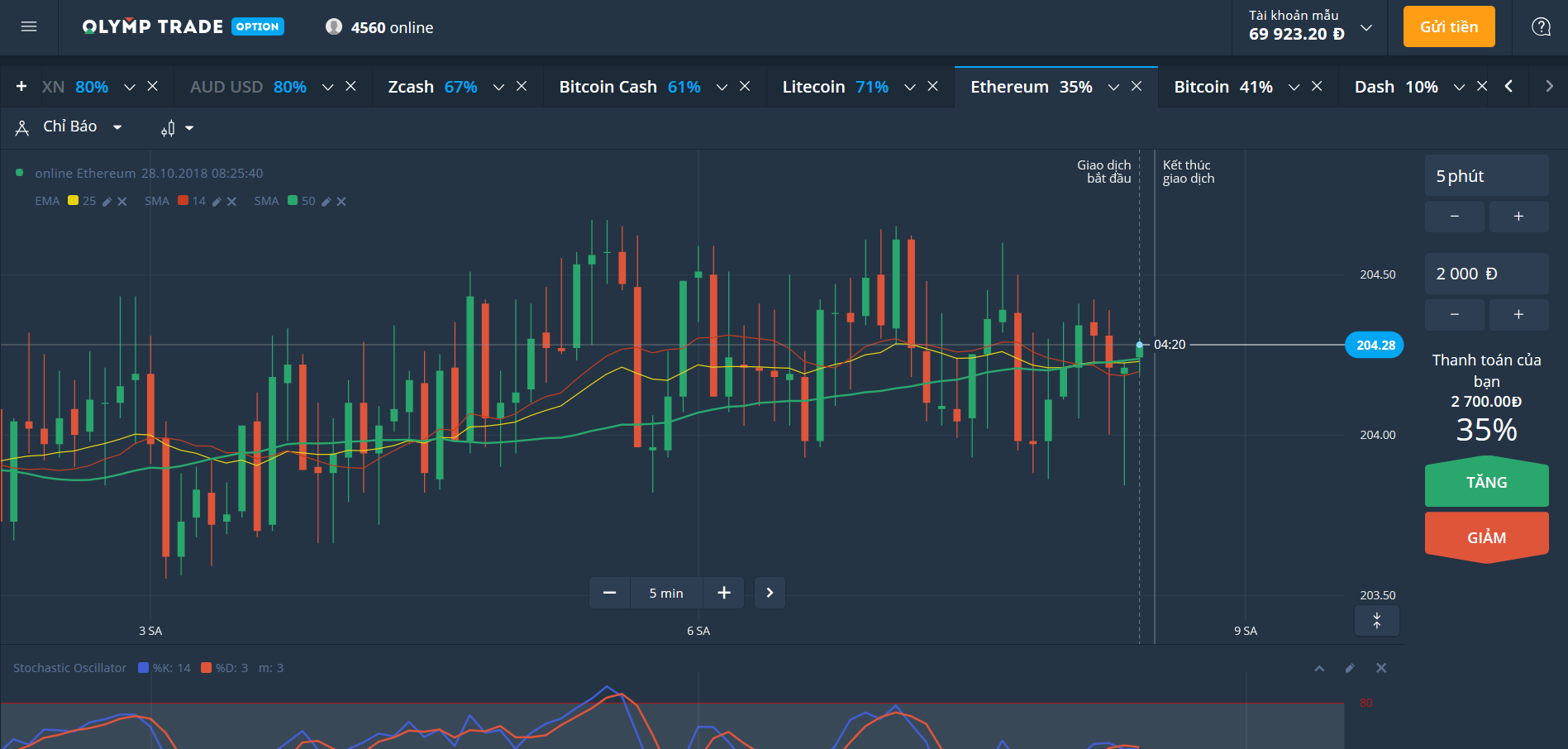
Task: Open the demo account balance dropdown
Action: click(1366, 27)
